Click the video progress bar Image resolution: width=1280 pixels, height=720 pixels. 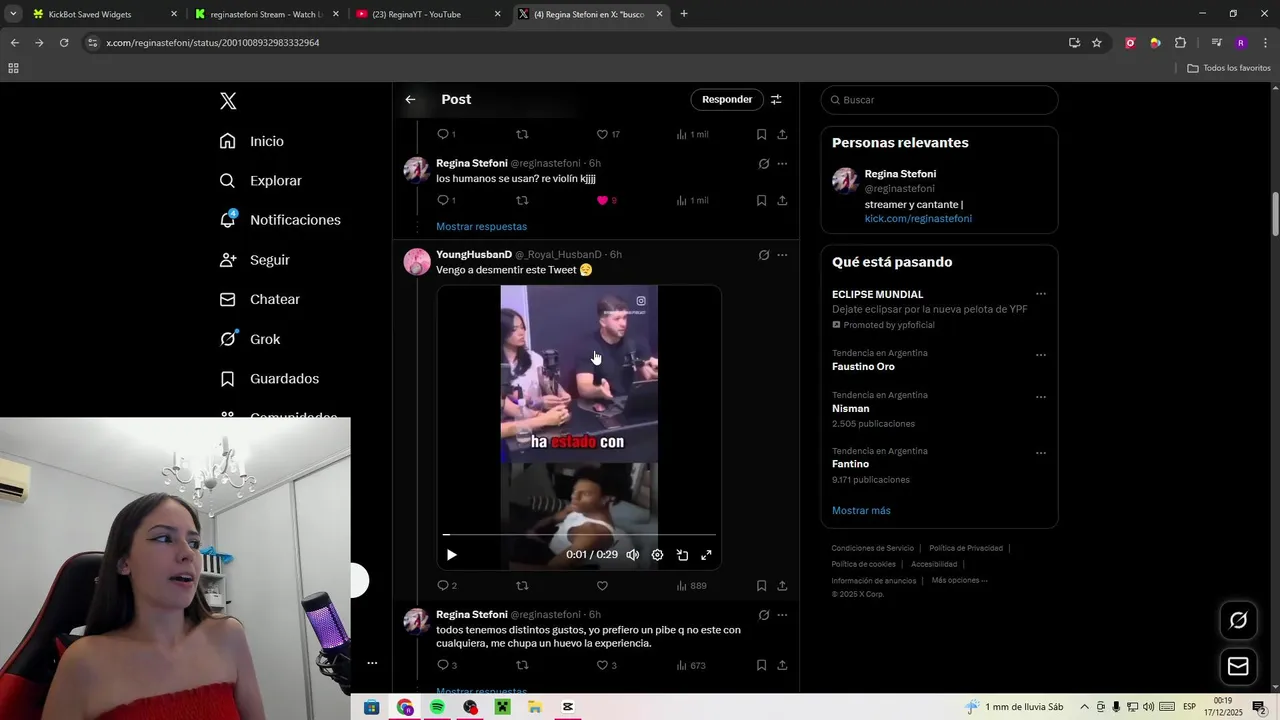pyautogui.click(x=579, y=535)
